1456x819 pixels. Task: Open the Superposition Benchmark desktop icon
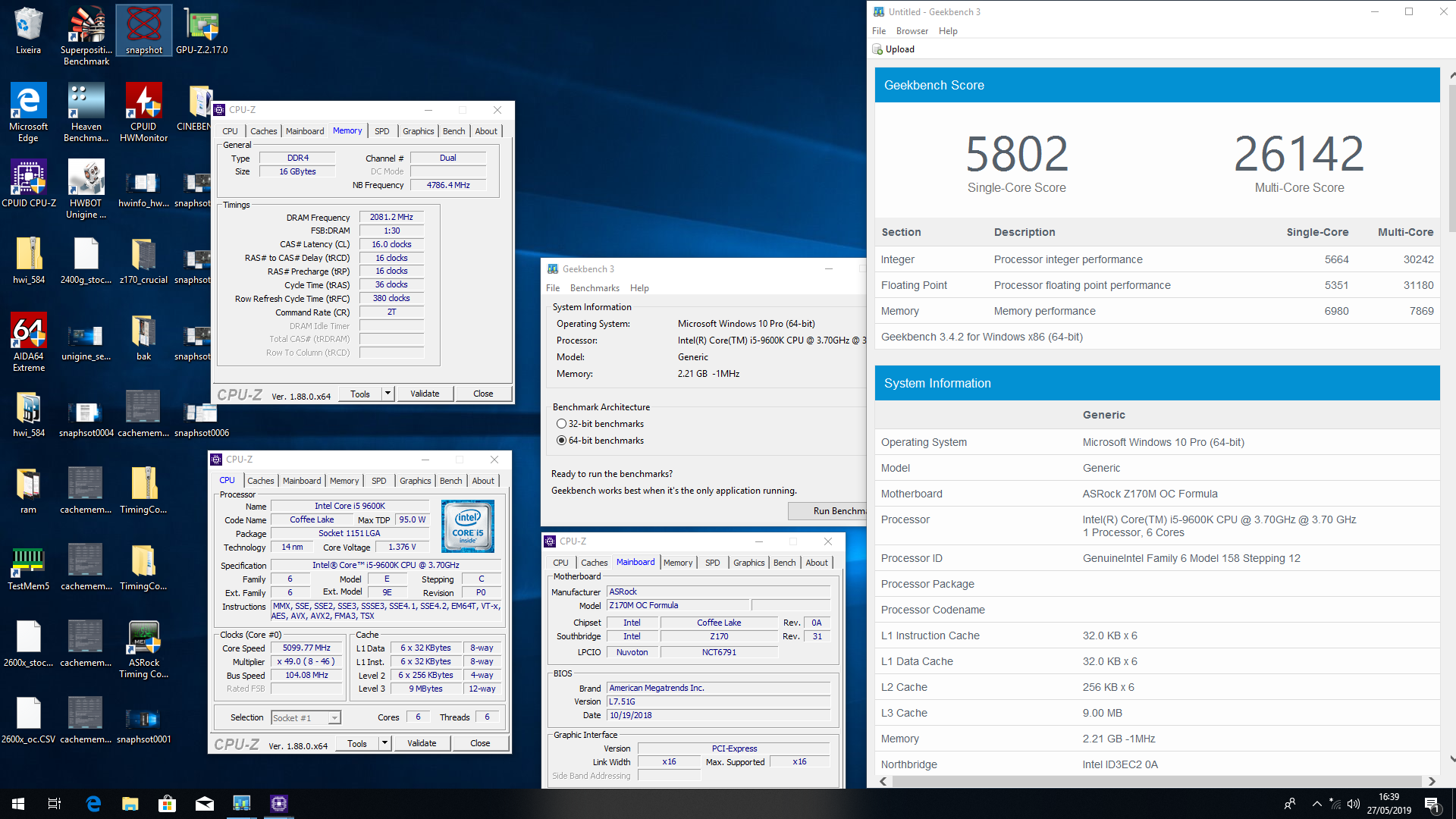tap(86, 36)
